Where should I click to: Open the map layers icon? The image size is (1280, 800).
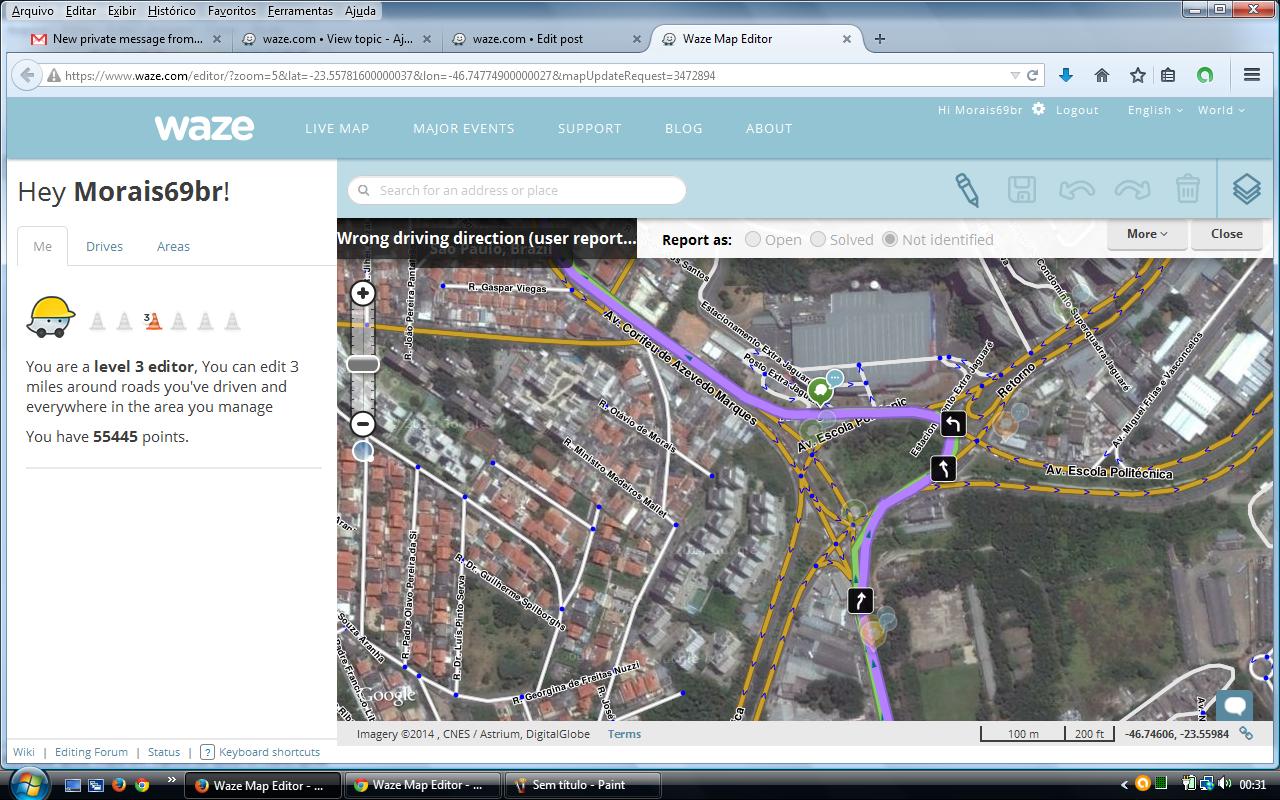click(1246, 189)
